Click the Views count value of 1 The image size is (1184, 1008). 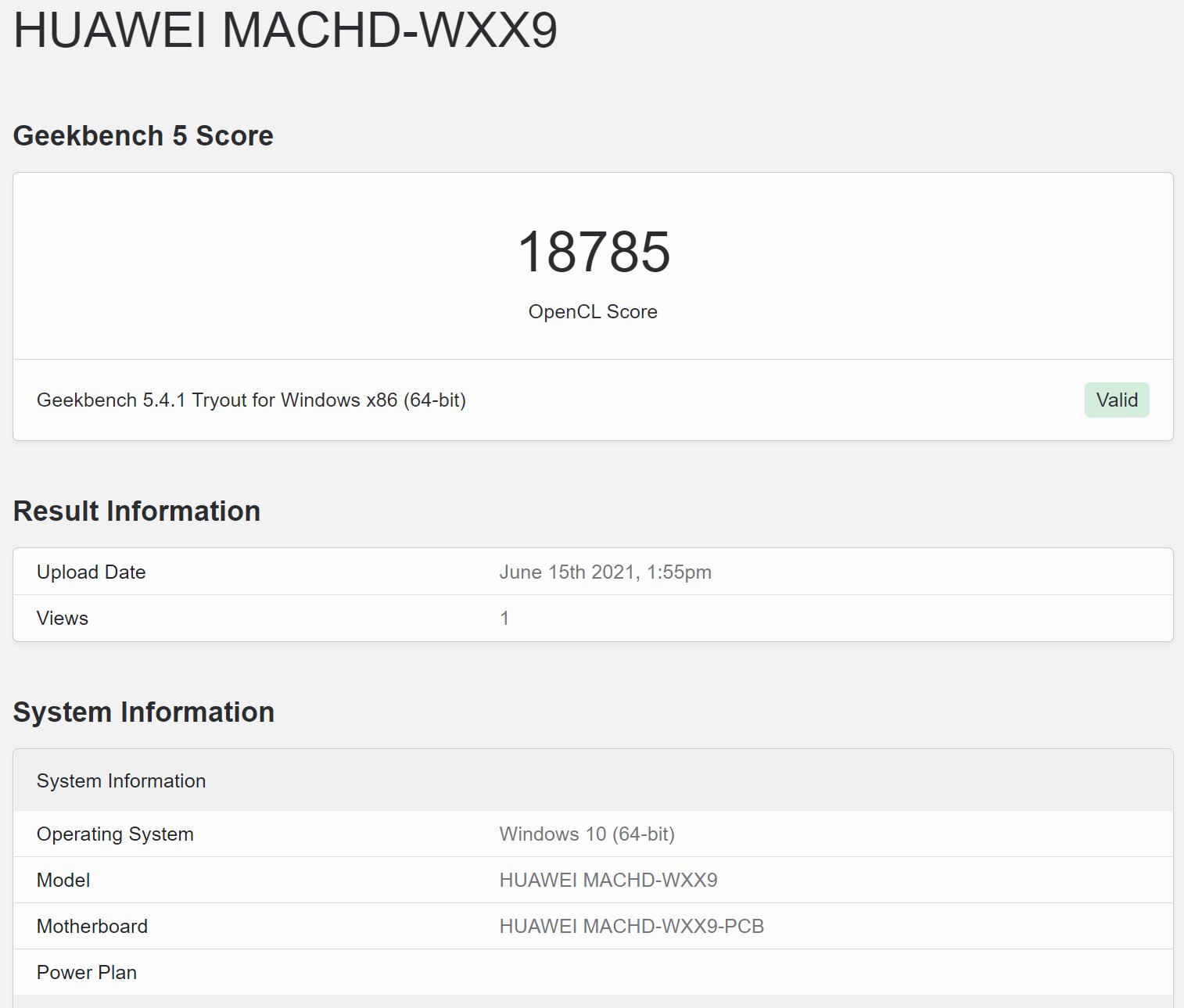(504, 619)
